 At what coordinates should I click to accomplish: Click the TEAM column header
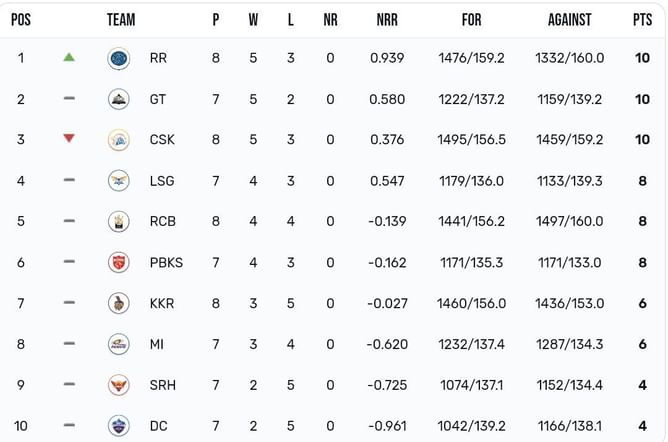pos(121,19)
